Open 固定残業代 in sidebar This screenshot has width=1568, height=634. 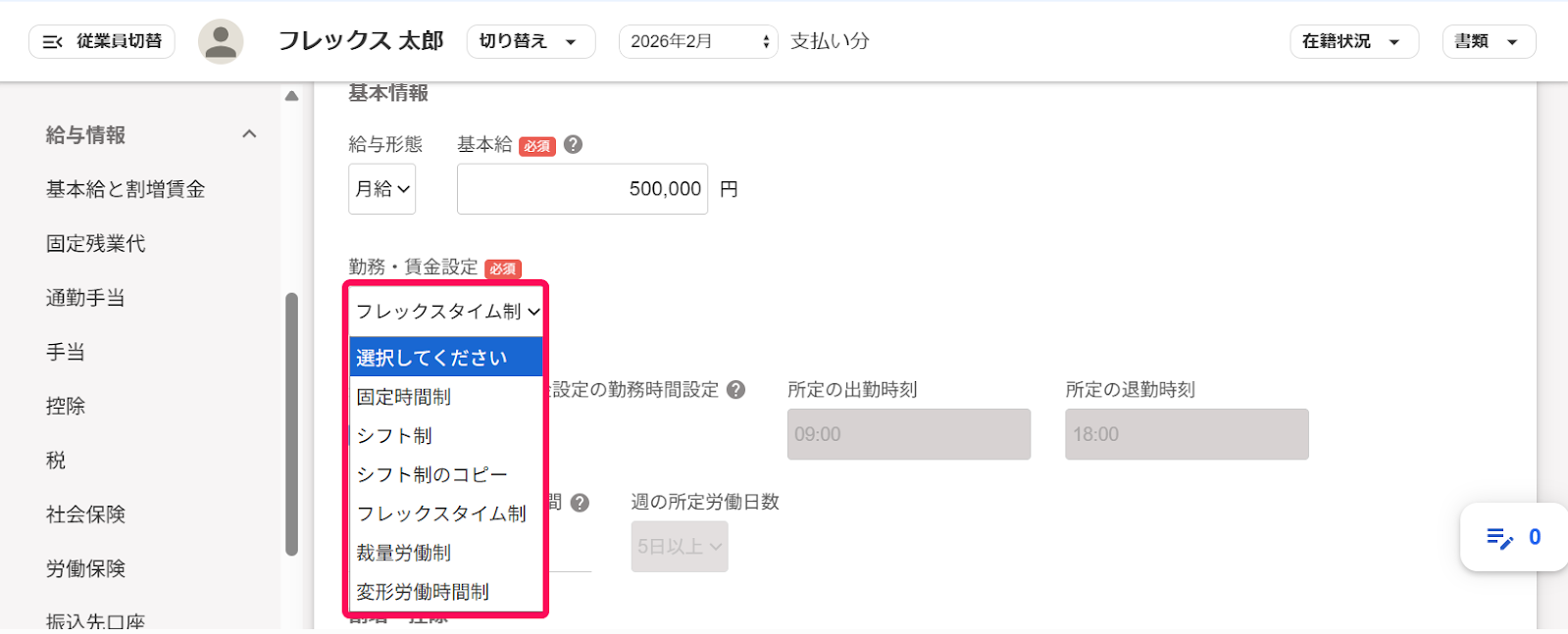click(x=95, y=243)
